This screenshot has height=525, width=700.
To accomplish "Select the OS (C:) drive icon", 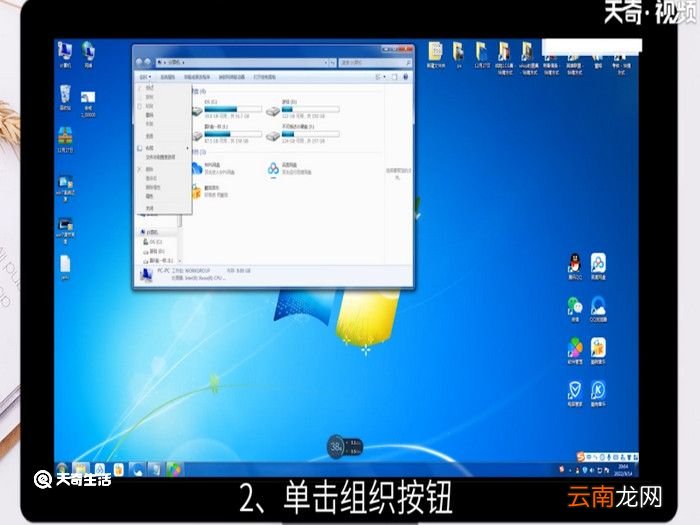I will [197, 111].
